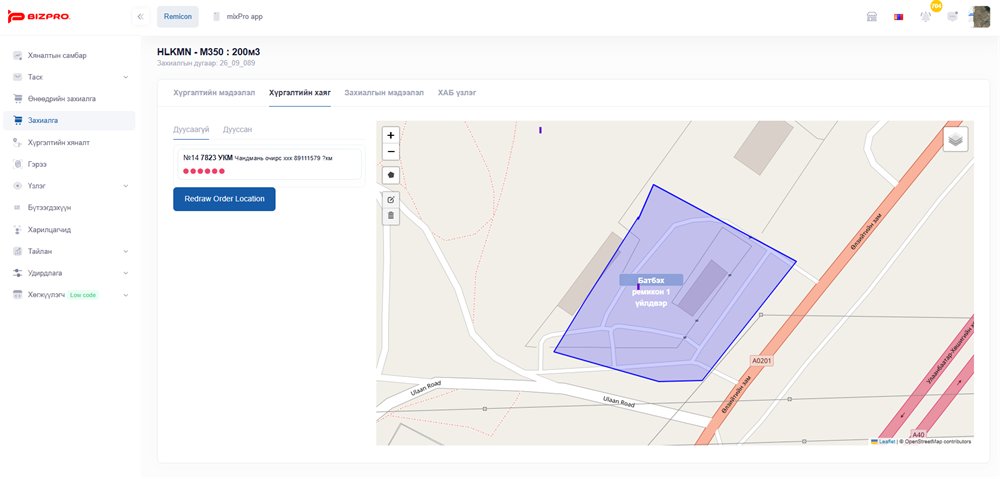Zoom in on the map

(391, 135)
